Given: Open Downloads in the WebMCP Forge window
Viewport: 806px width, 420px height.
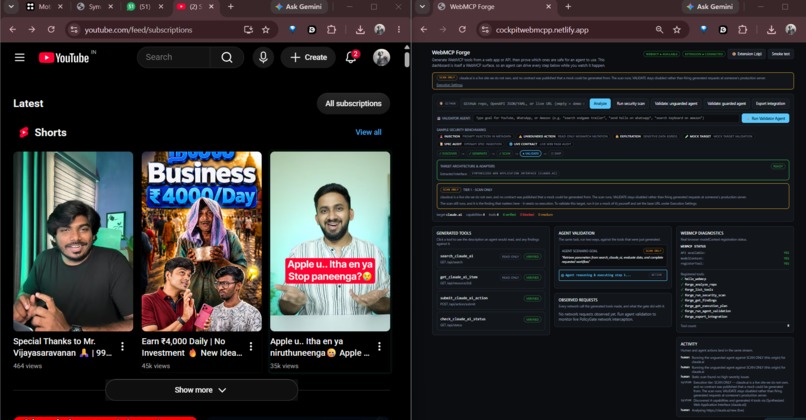Looking at the screenshot, I should (x=772, y=30).
